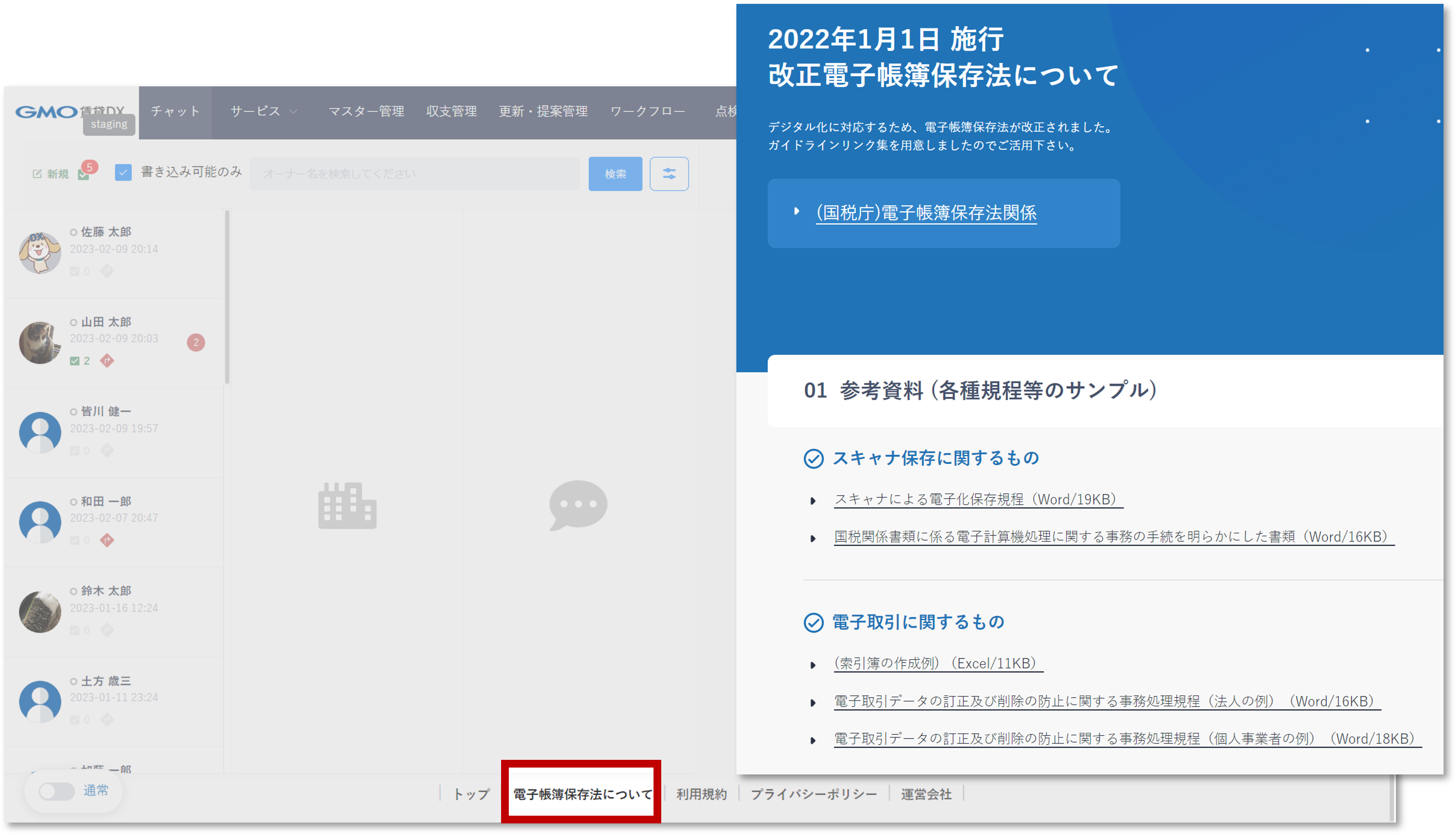Switch the 通常 mode toggle
The image size is (1456, 835).
57,792
